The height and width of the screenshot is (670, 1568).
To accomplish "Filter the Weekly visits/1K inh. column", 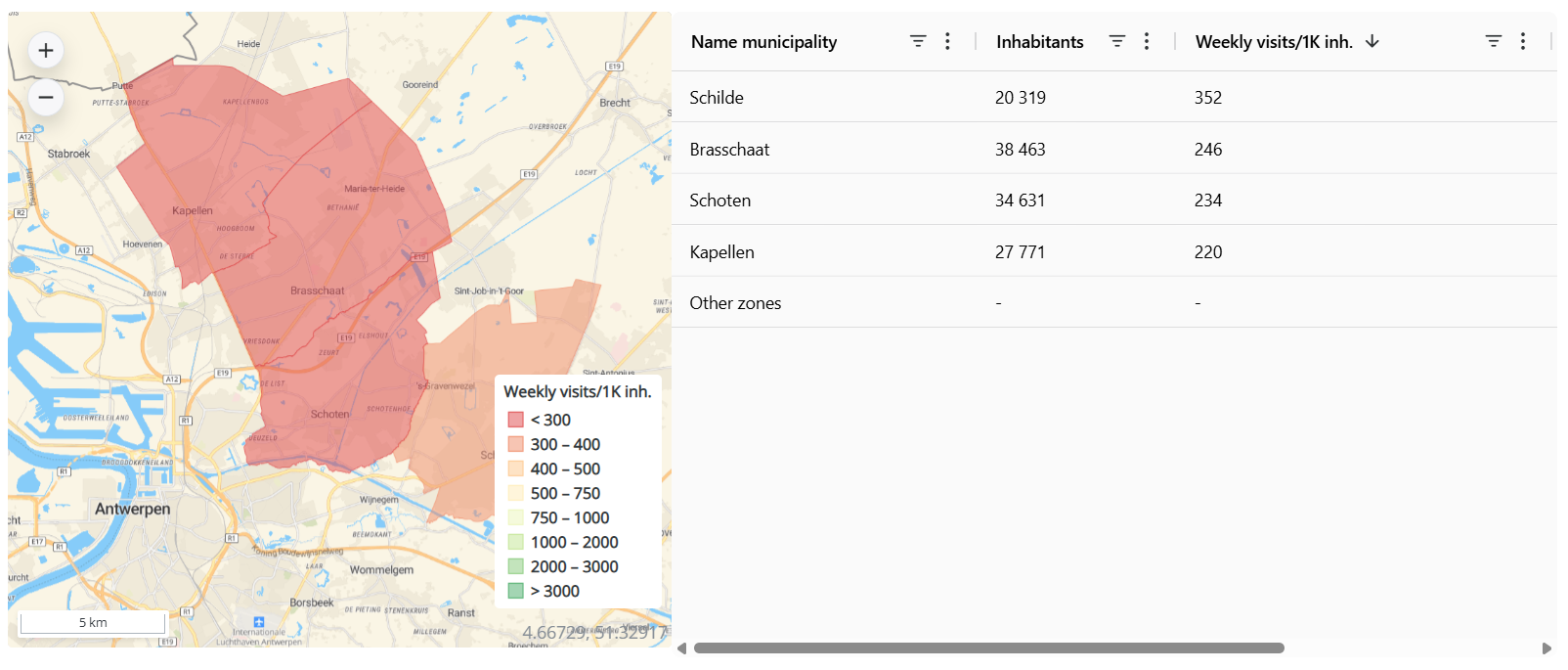I will 1493,41.
